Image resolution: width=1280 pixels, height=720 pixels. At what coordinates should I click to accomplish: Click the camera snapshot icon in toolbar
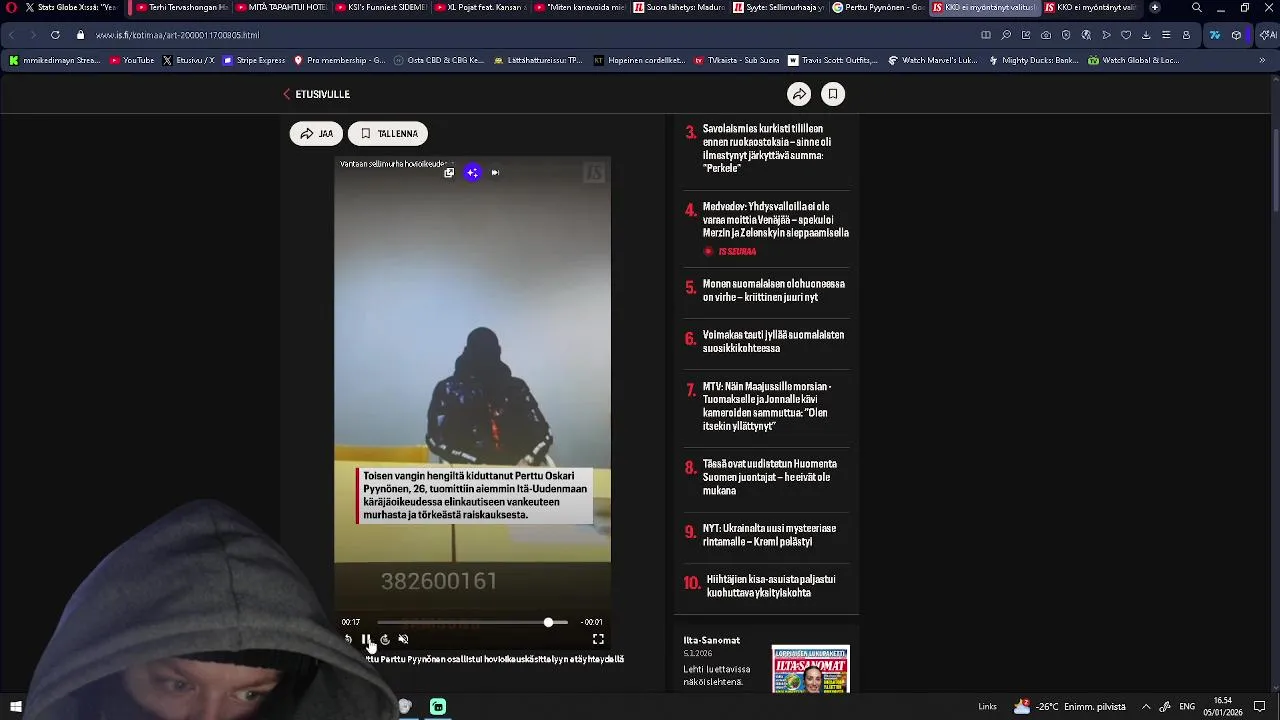tap(1046, 35)
